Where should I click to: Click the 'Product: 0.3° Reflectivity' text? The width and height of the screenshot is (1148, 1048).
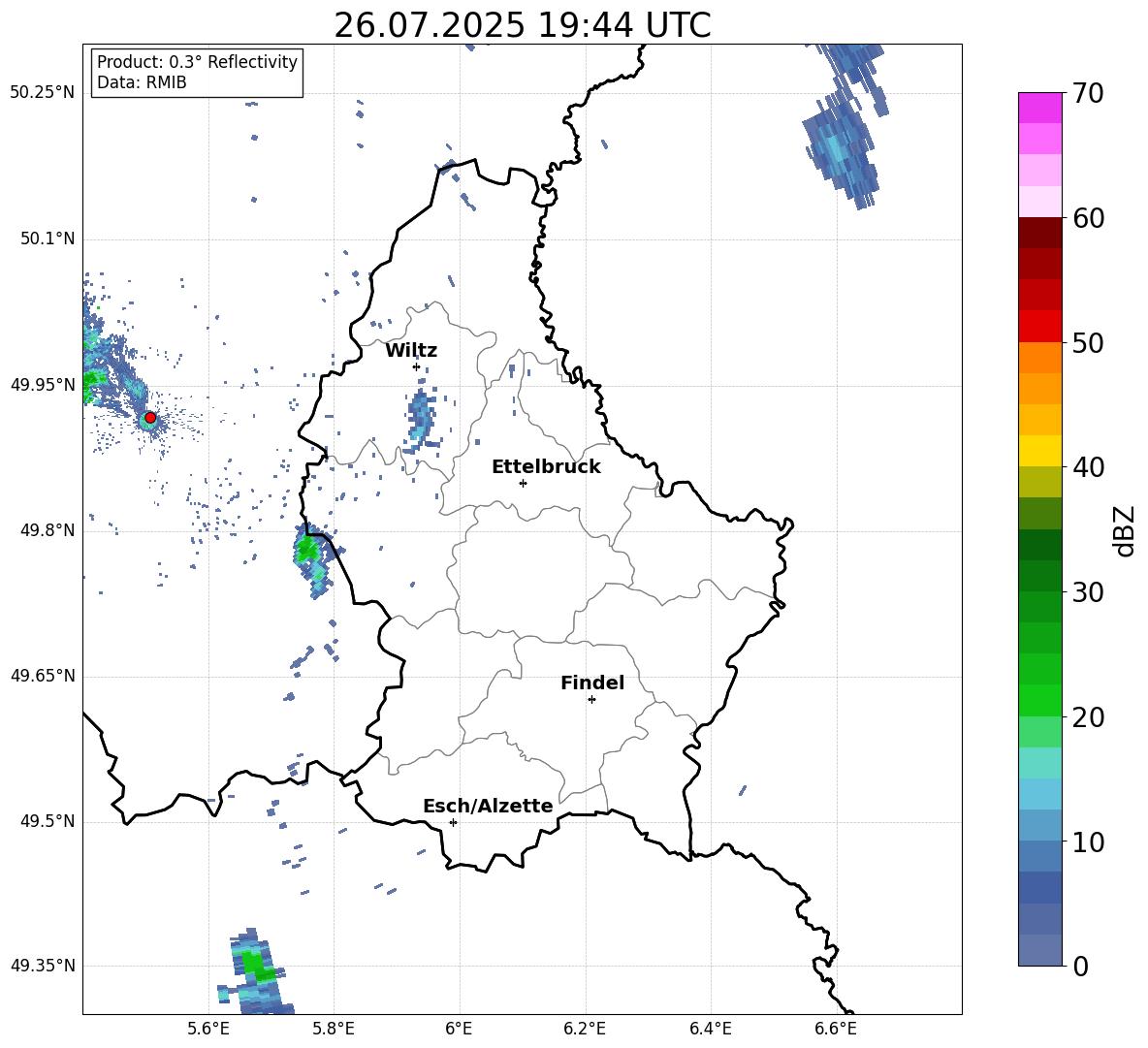[x=197, y=62]
